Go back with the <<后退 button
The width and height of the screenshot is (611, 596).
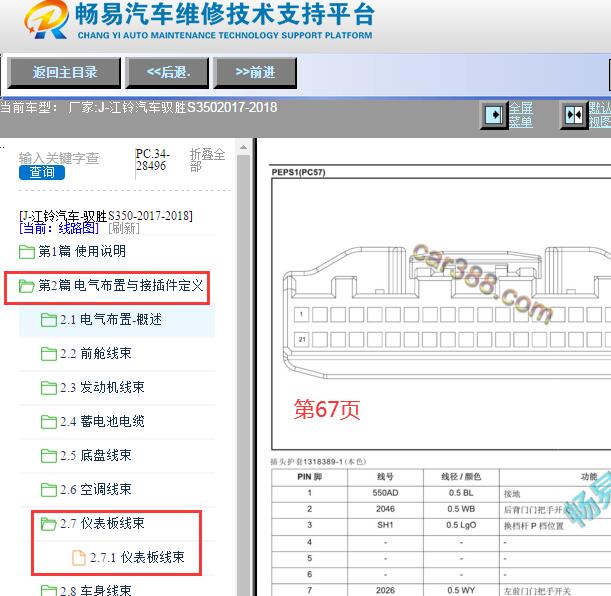(x=167, y=72)
